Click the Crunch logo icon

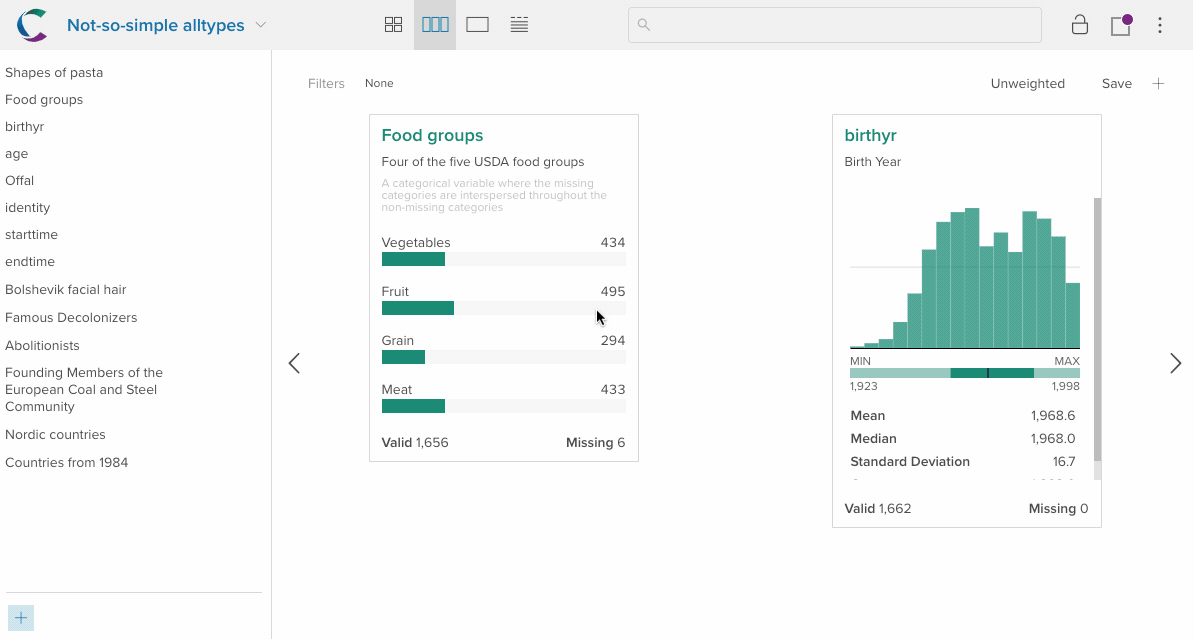point(32,25)
